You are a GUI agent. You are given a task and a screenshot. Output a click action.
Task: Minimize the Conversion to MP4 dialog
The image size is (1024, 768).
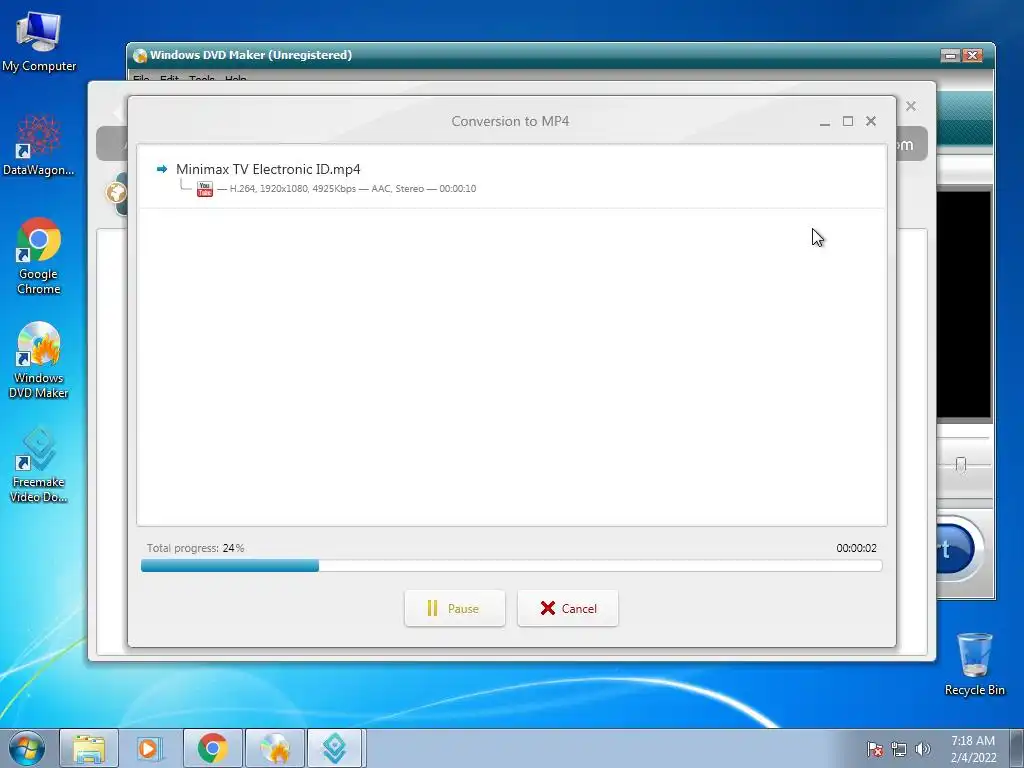point(825,121)
